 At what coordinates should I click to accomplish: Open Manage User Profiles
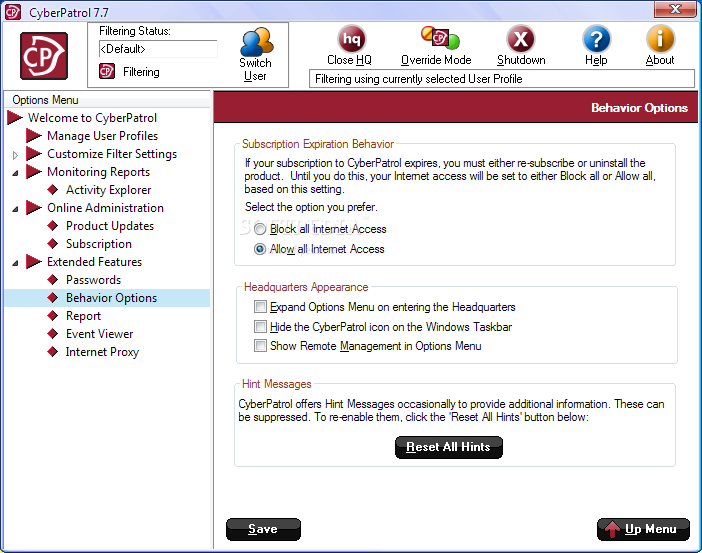coord(103,136)
